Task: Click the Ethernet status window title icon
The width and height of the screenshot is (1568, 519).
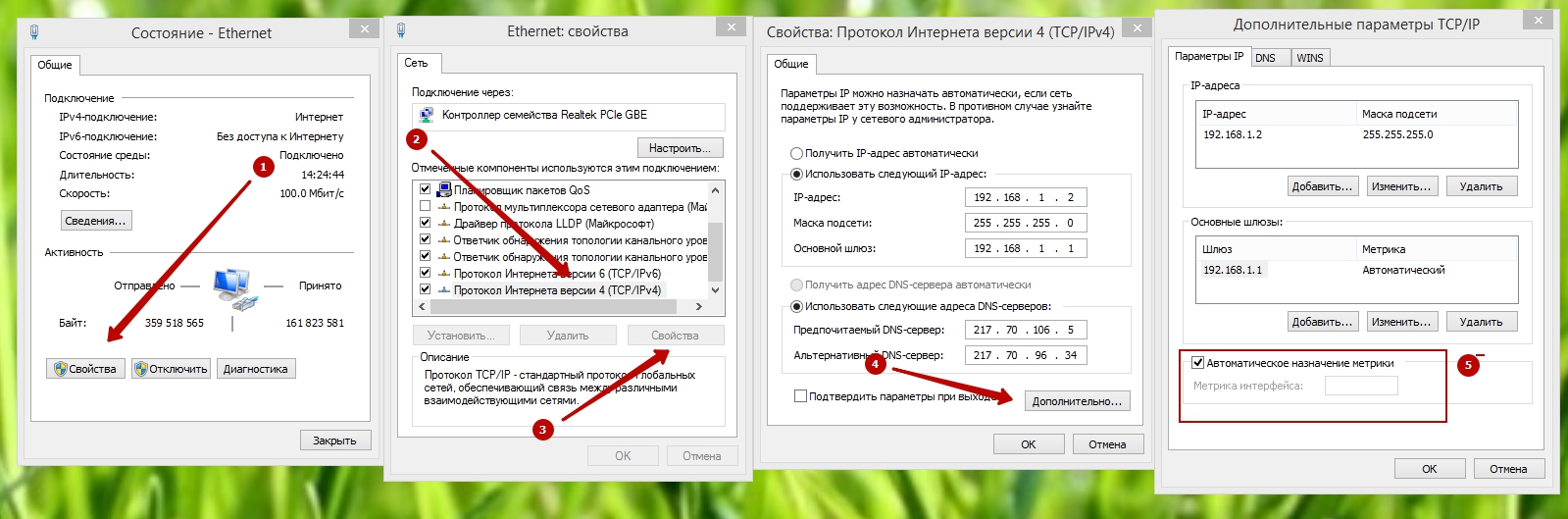Action: [34, 32]
